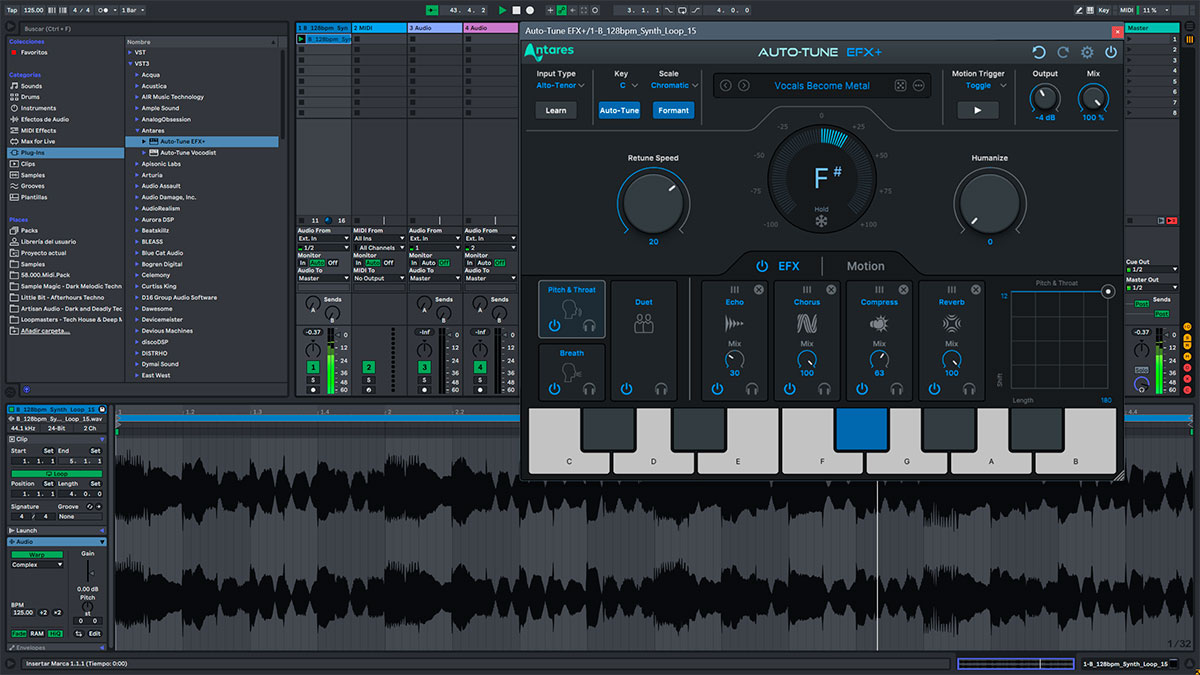Click the random preset dice icon

pyautogui.click(x=900, y=86)
